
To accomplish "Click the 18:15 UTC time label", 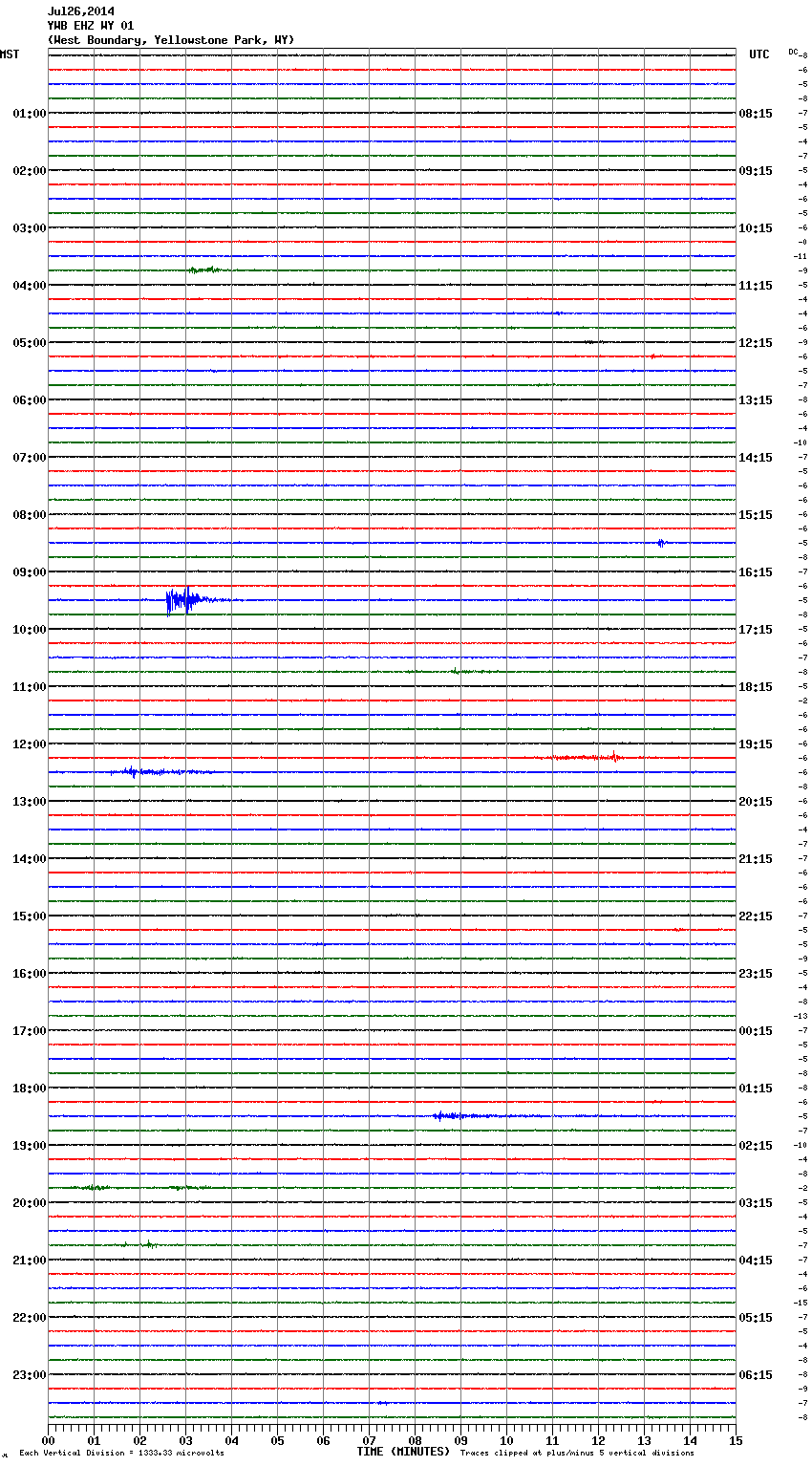I will pyautogui.click(x=756, y=687).
